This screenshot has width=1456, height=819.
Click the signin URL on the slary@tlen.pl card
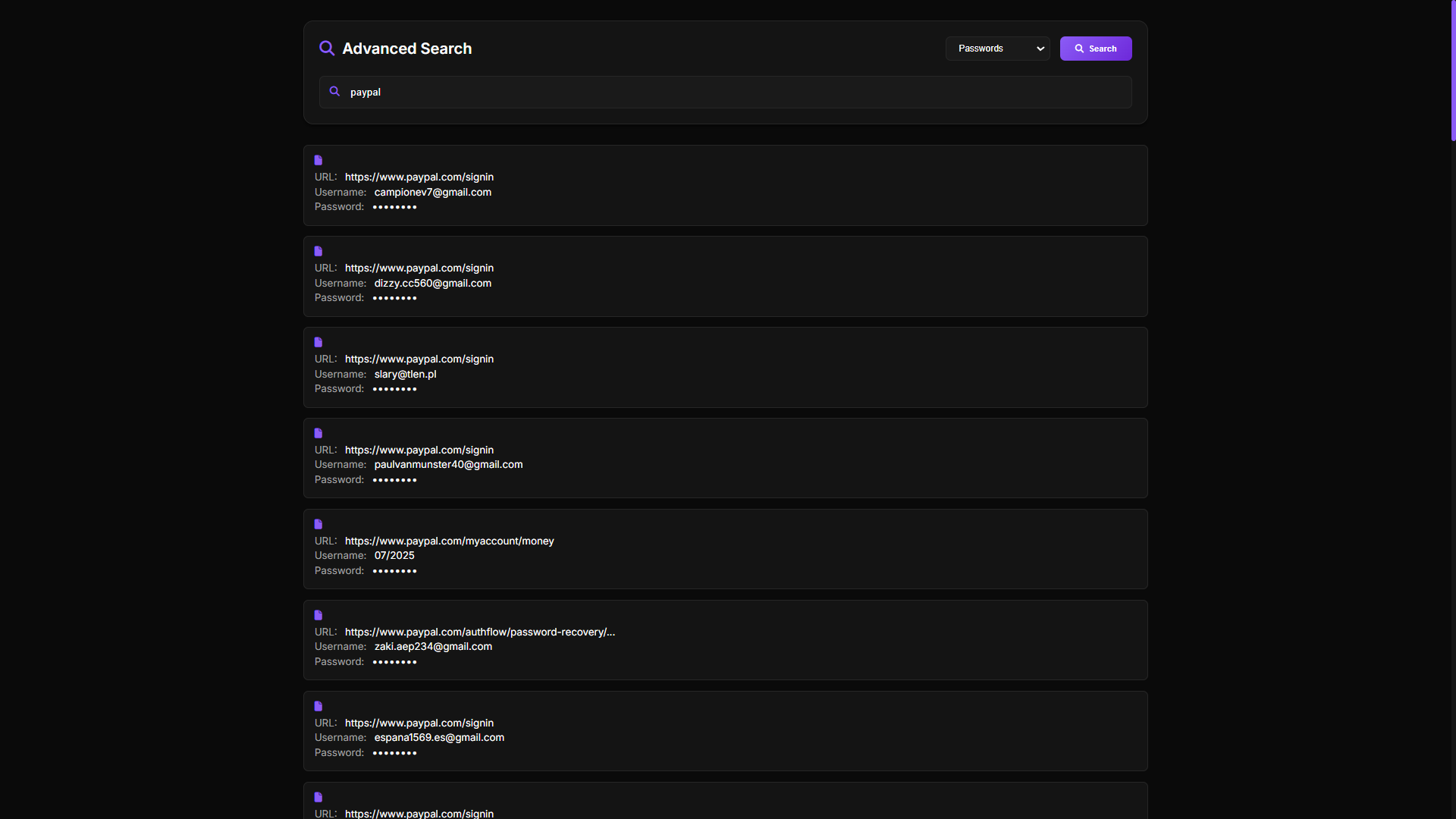coord(419,359)
